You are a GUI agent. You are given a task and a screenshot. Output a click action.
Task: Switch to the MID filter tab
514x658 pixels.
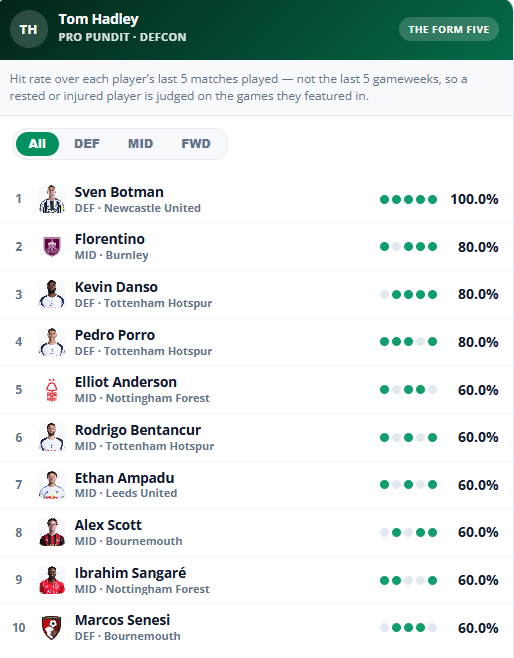tap(141, 144)
